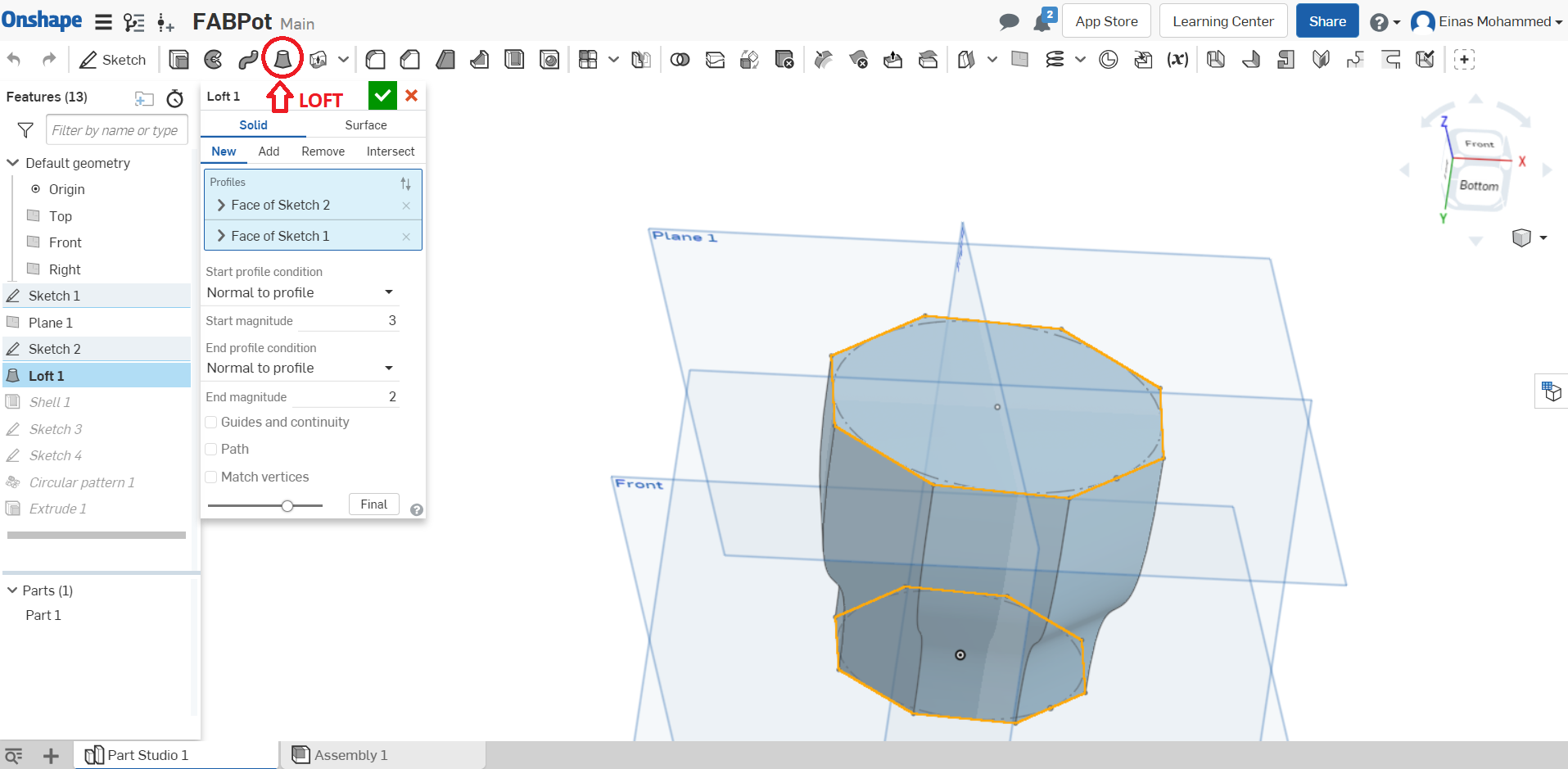Click the Sketch button
Image resolution: width=1568 pixels, height=769 pixels.
[x=113, y=60]
